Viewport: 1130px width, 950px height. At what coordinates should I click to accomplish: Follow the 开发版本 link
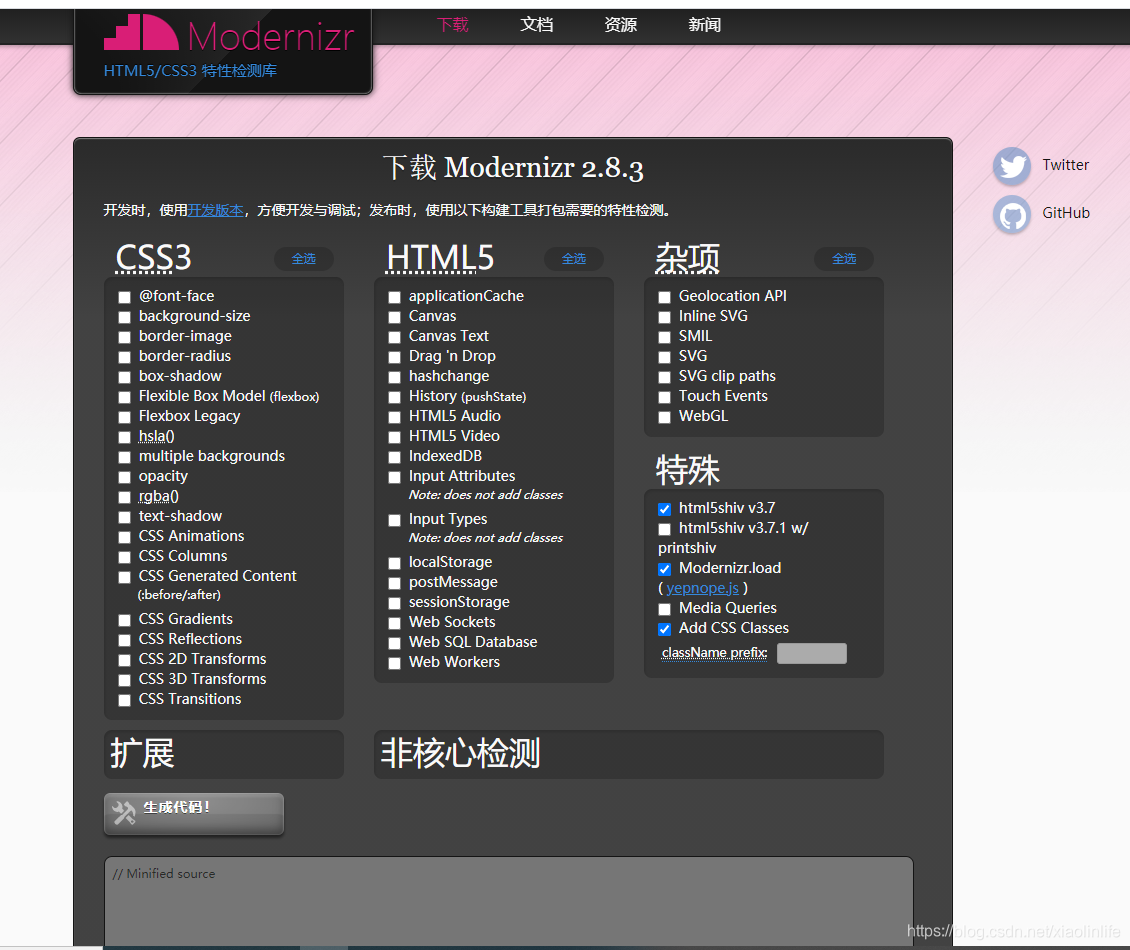(215, 210)
